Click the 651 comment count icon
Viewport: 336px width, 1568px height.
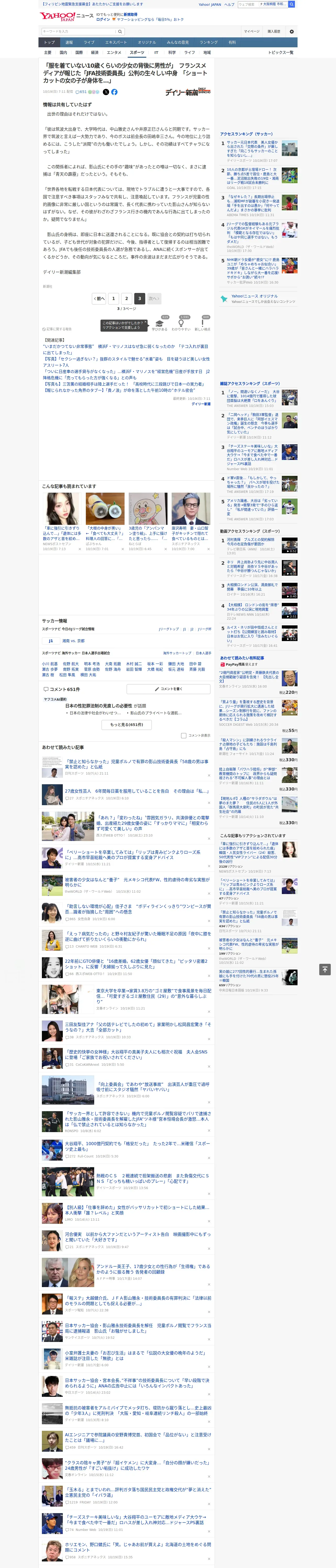pos(81,92)
